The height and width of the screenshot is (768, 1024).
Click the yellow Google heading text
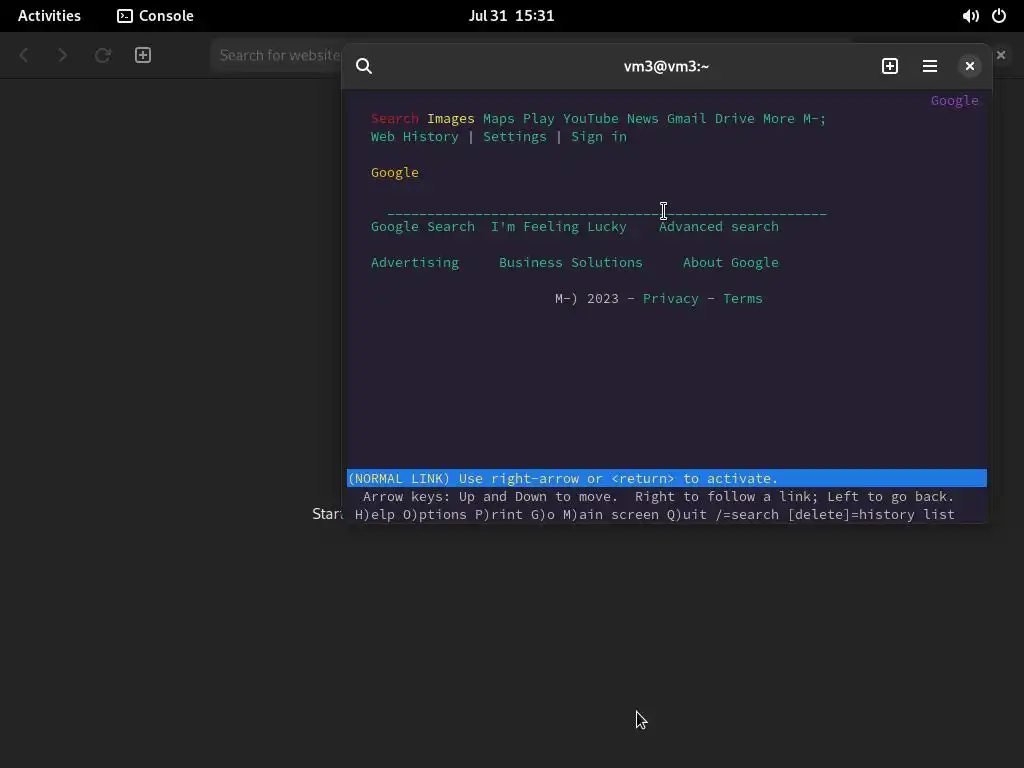click(394, 172)
